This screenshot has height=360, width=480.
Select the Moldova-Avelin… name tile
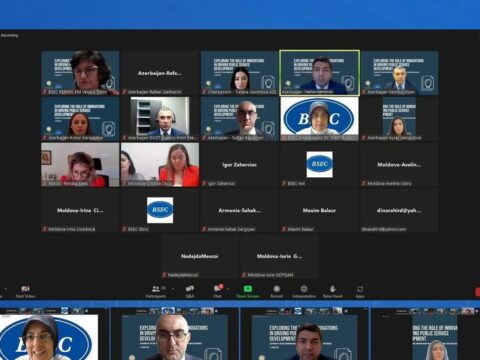399,165
